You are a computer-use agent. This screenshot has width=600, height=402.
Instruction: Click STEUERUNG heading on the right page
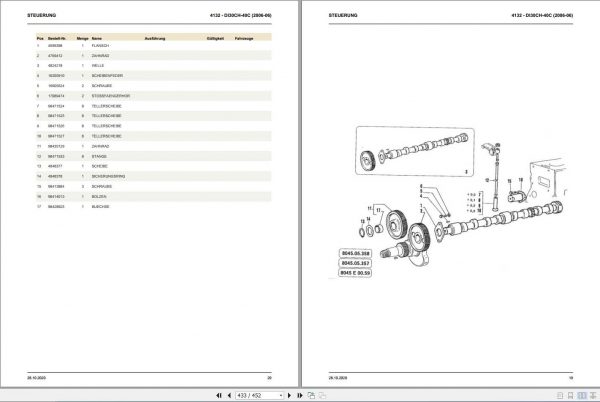pyautogui.click(x=343, y=15)
